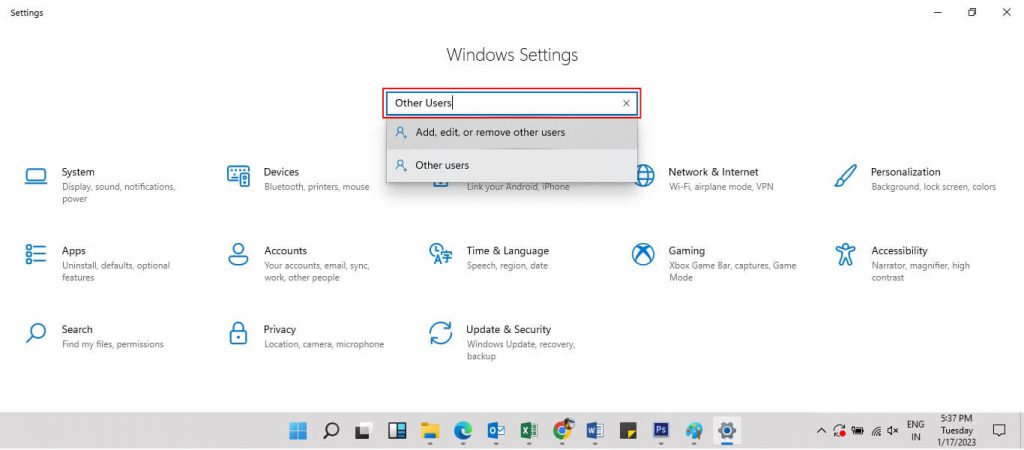The image size is (1024, 450).
Task: Click 'Background, lock screen, colors' description
Action: [x=934, y=187]
